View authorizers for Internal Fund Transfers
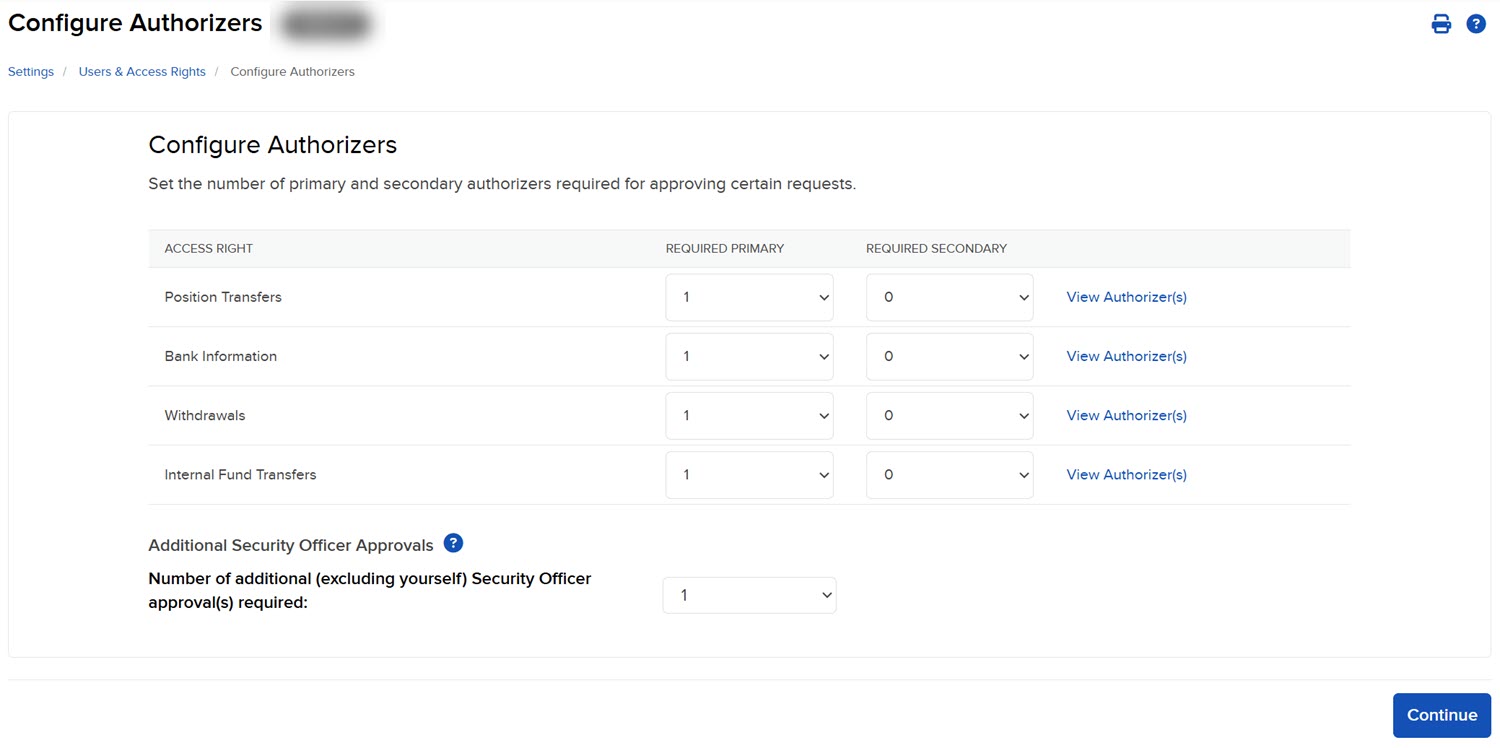The image size is (1500, 748). tap(1126, 474)
